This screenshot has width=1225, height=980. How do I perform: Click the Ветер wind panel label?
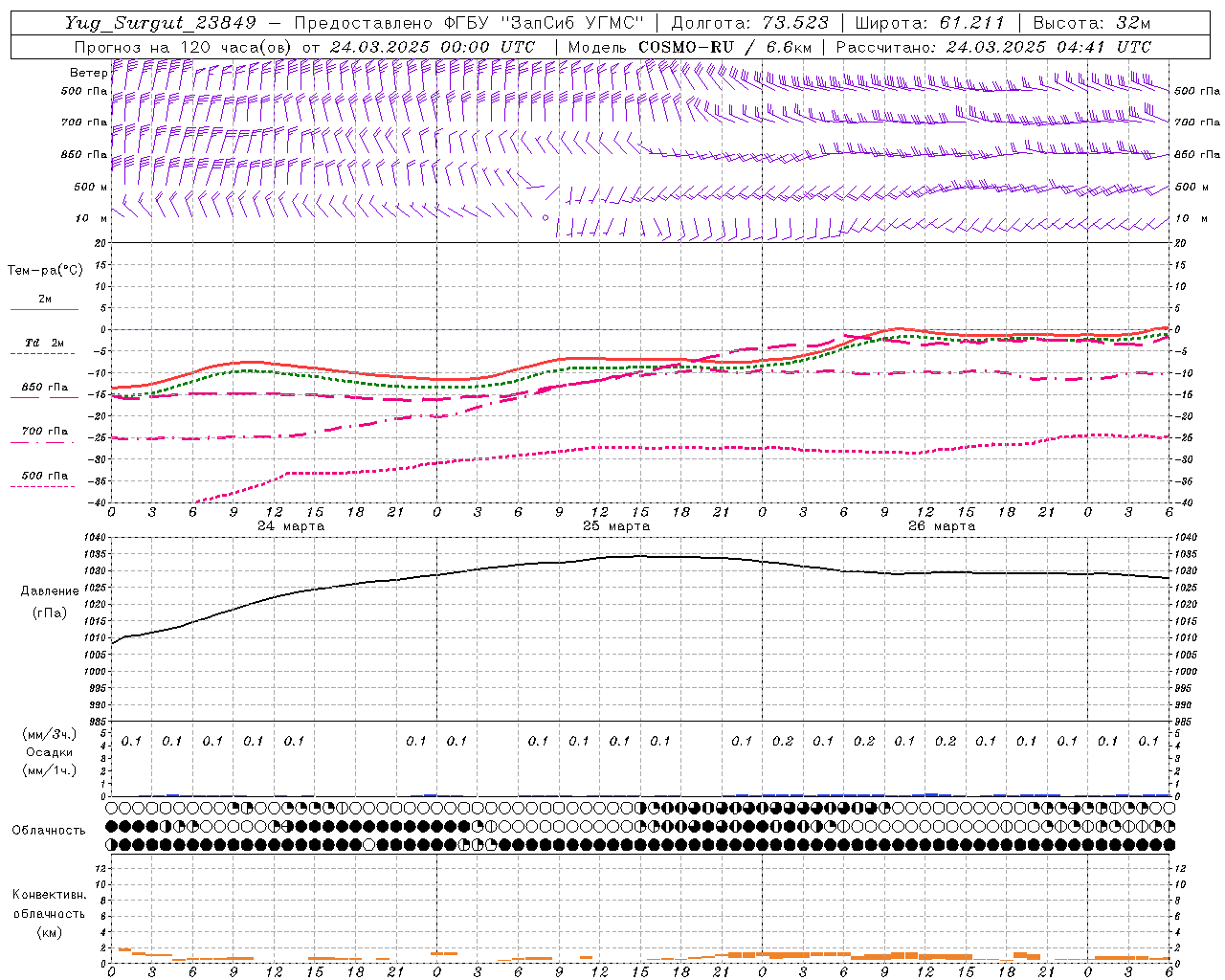click(x=88, y=72)
